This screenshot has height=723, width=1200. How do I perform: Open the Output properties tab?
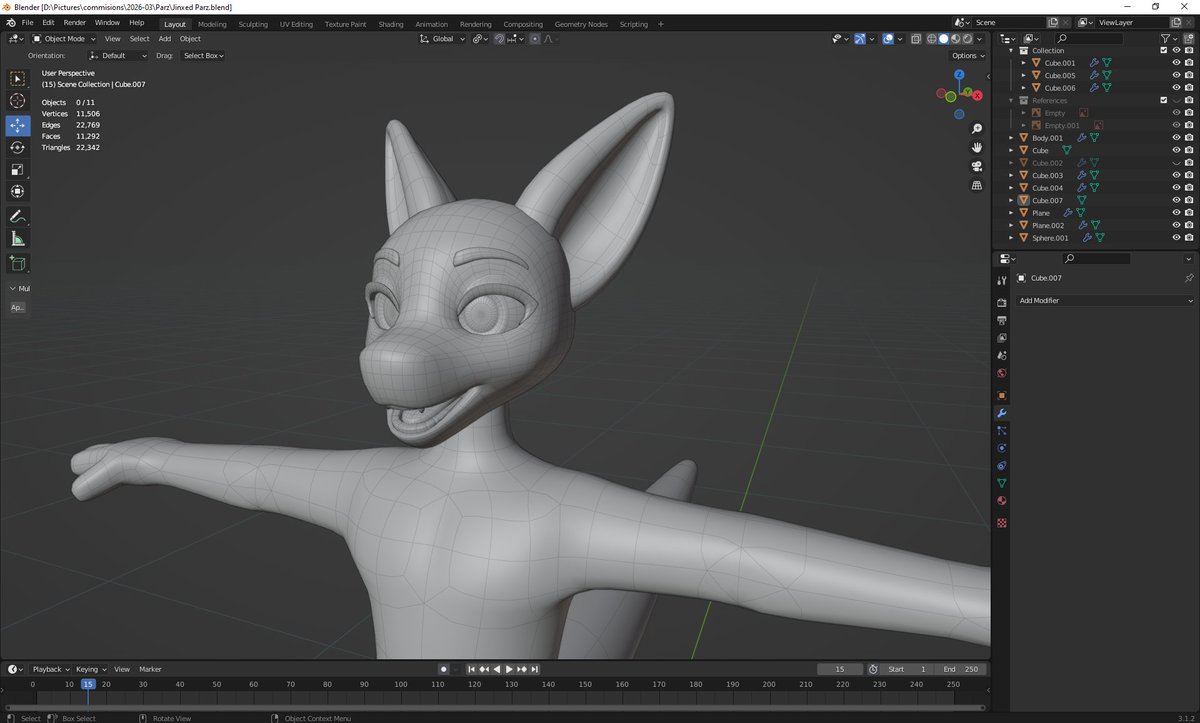coord(1001,320)
